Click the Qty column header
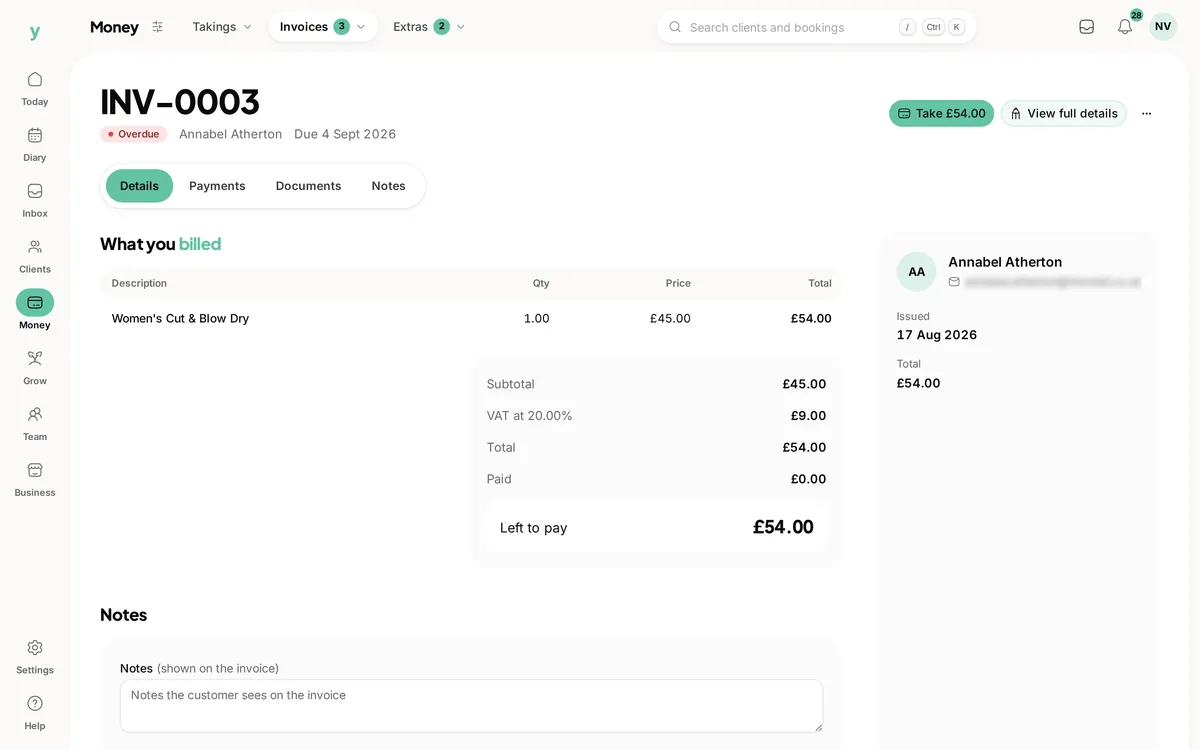1200x750 pixels. click(541, 283)
